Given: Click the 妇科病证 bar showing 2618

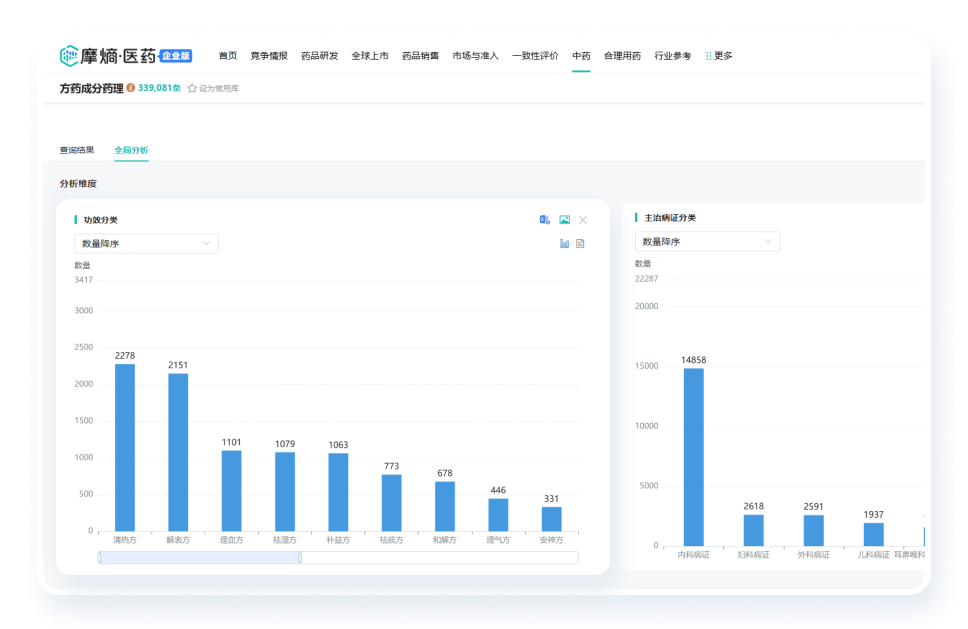Looking at the screenshot, I should pos(753,530).
